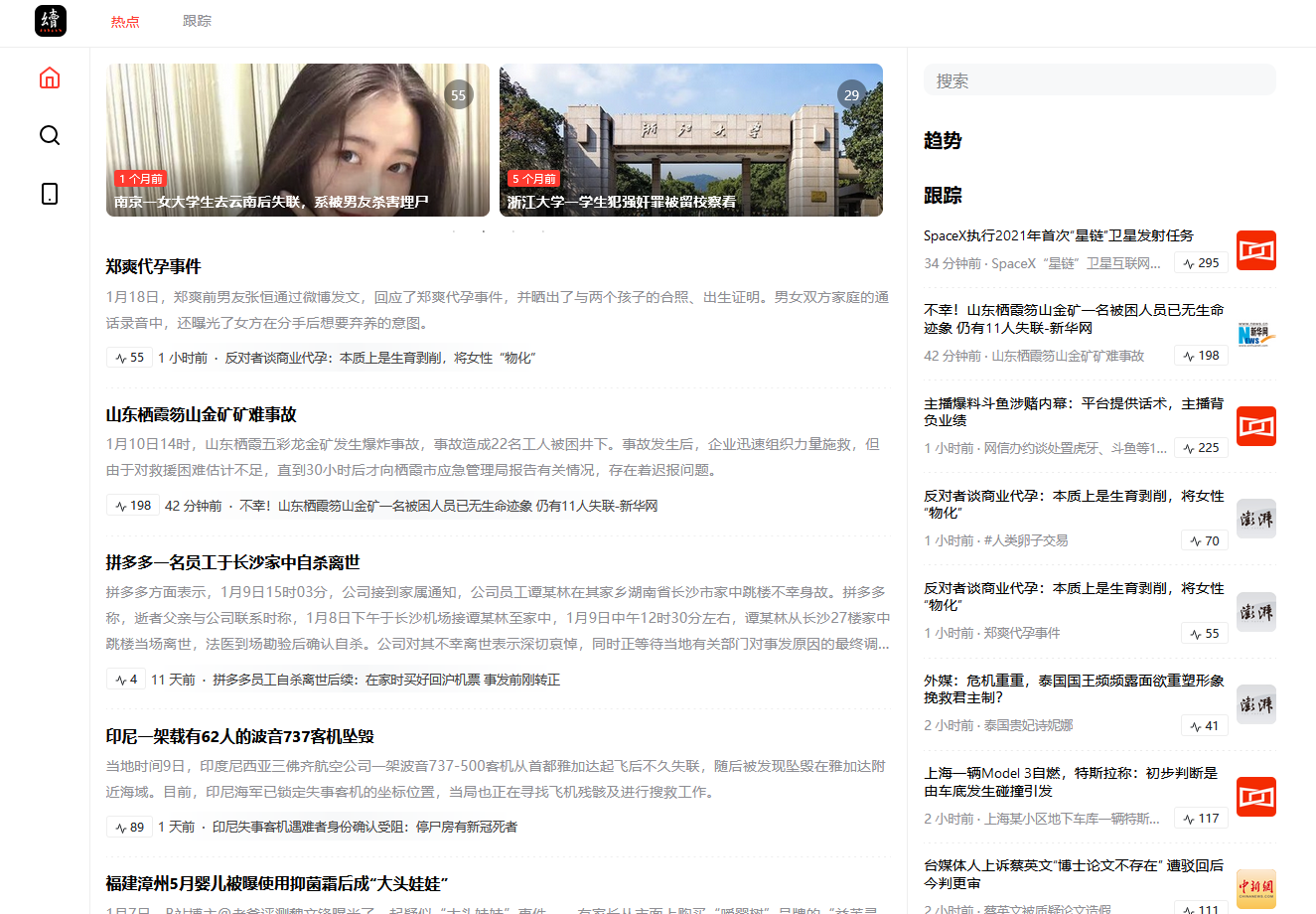
Task: Click the 55 count badge on the first carousel card
Action: [x=458, y=95]
